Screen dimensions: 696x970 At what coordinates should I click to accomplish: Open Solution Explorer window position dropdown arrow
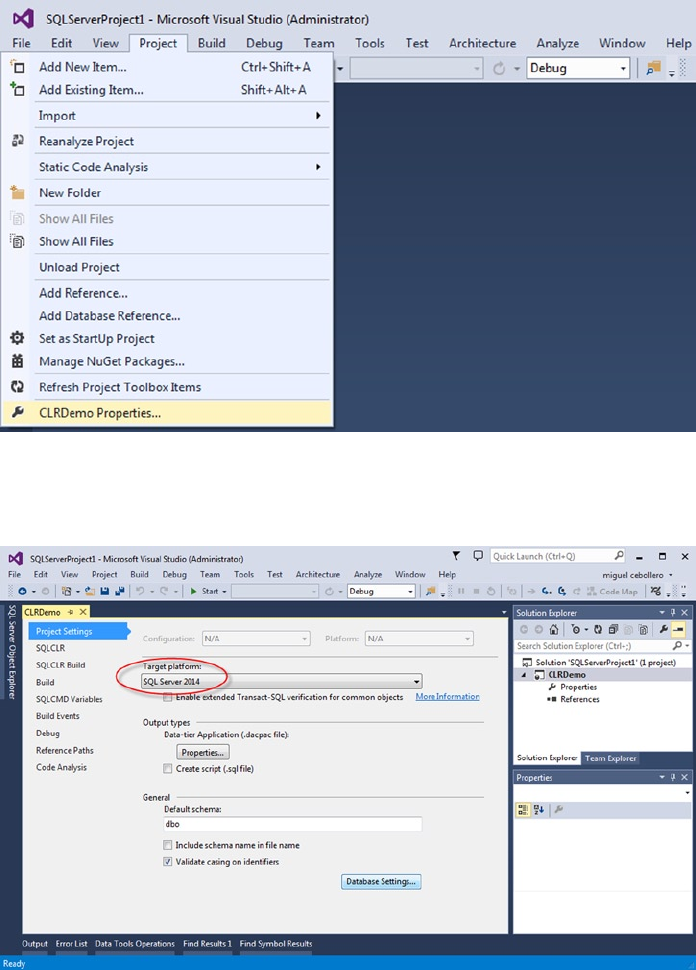[662, 612]
